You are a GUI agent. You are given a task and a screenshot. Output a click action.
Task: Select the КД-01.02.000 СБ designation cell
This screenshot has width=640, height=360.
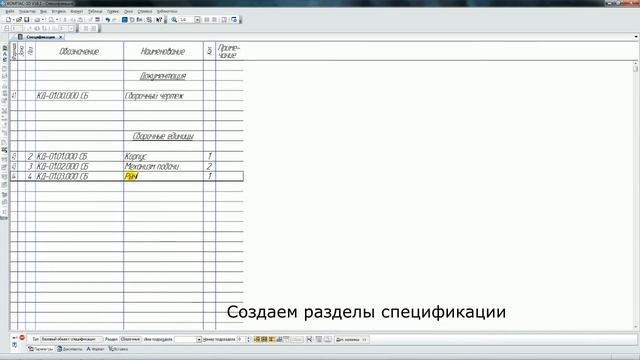coord(80,167)
